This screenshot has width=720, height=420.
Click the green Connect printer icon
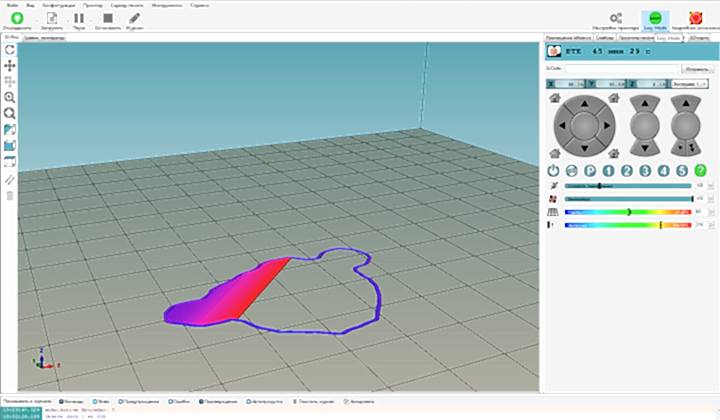pyautogui.click(x=17, y=18)
